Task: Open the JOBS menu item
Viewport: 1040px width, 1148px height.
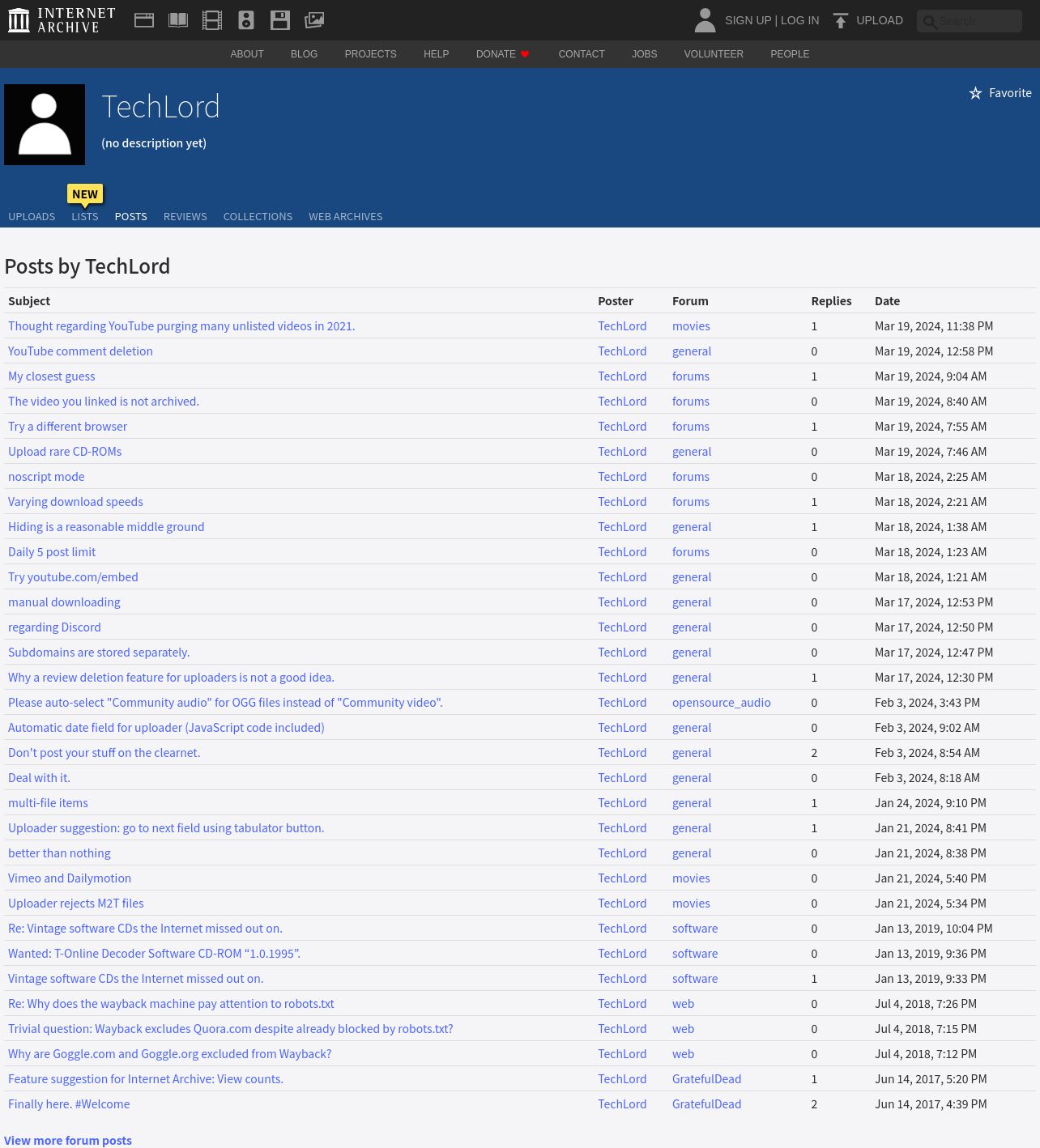Action: [644, 54]
